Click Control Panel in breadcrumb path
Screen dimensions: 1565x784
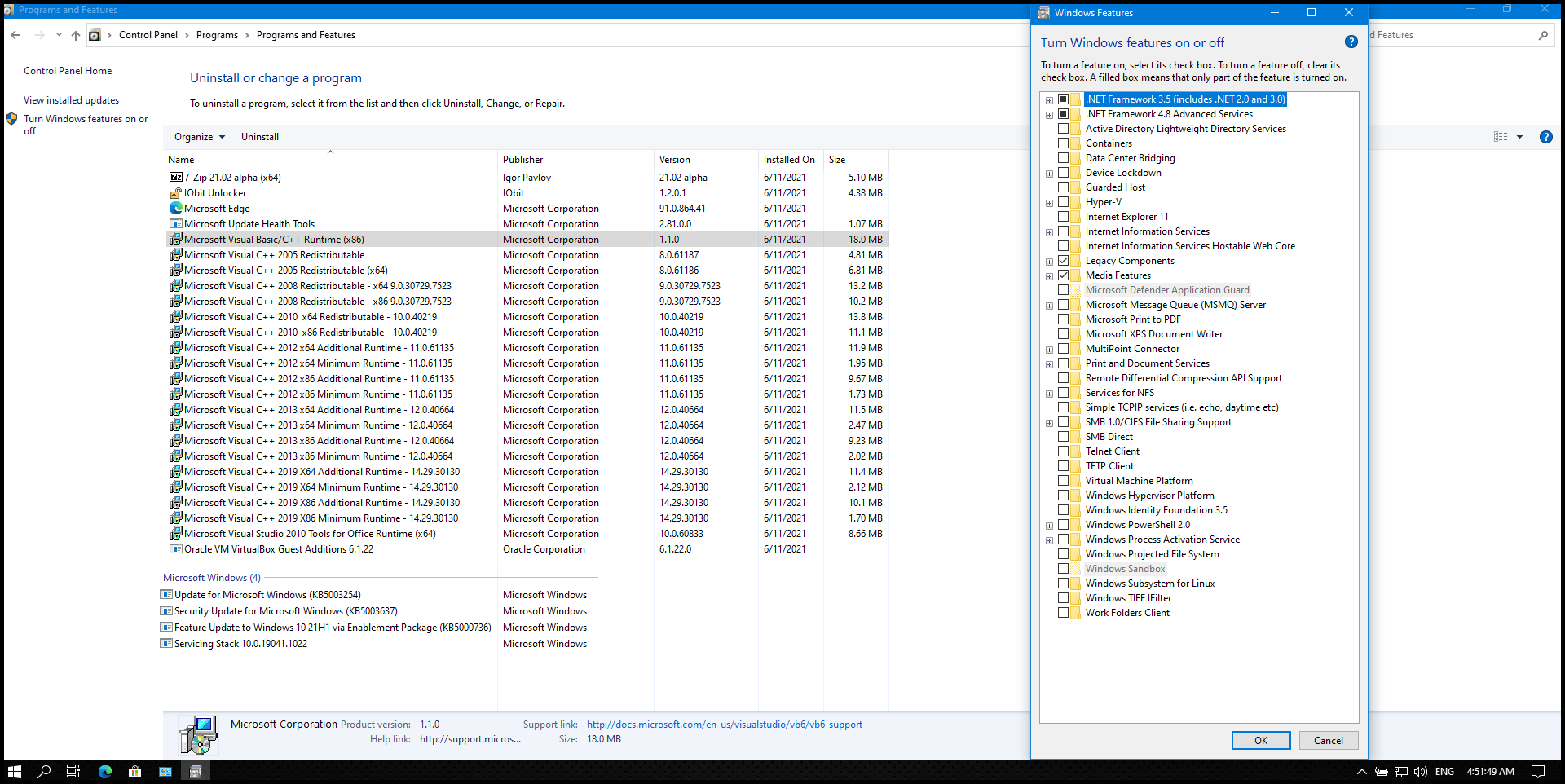pyautogui.click(x=148, y=35)
